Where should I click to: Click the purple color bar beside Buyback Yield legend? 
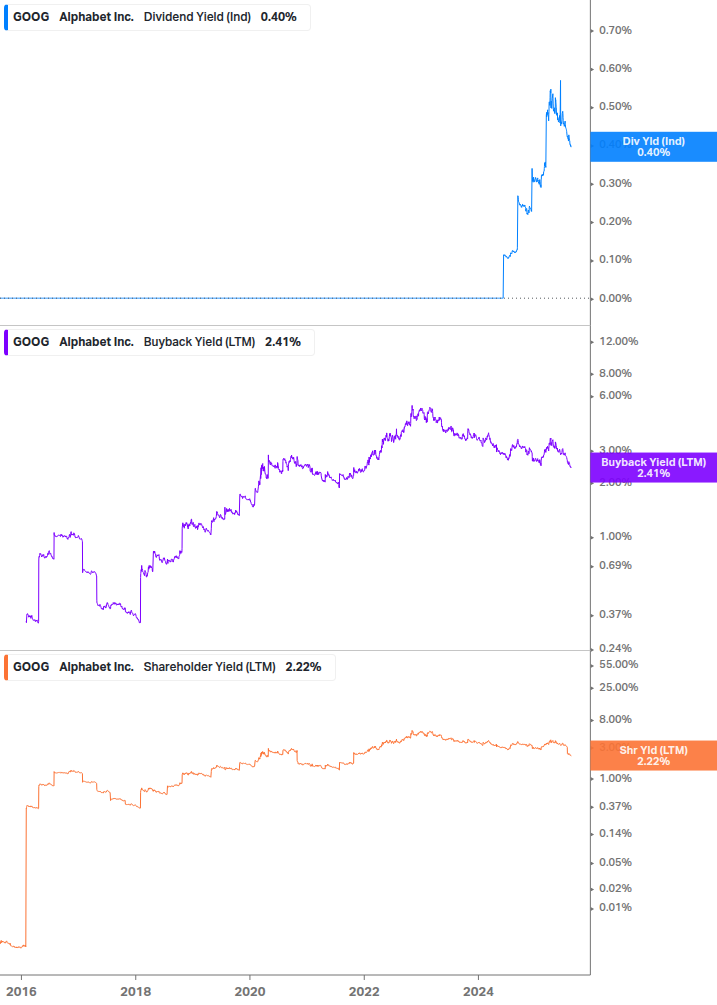coord(6,342)
